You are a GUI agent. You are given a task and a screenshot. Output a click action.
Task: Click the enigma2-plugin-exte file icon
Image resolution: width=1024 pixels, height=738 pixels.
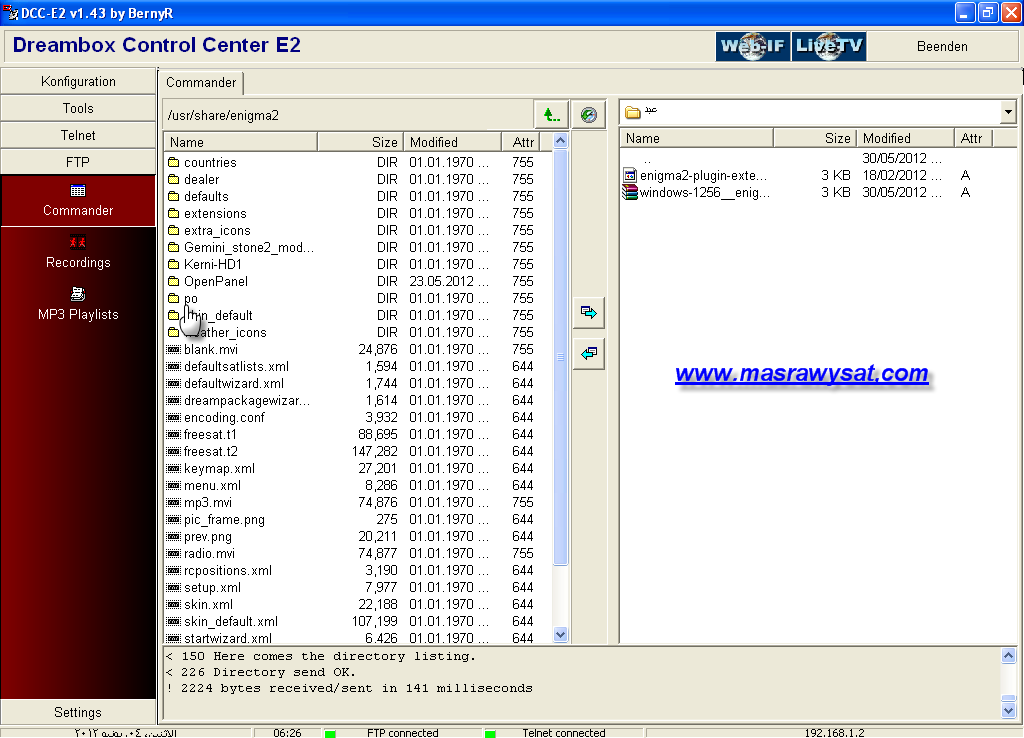(630, 175)
